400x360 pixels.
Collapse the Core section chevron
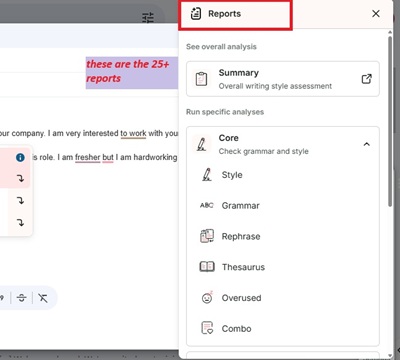tap(367, 144)
